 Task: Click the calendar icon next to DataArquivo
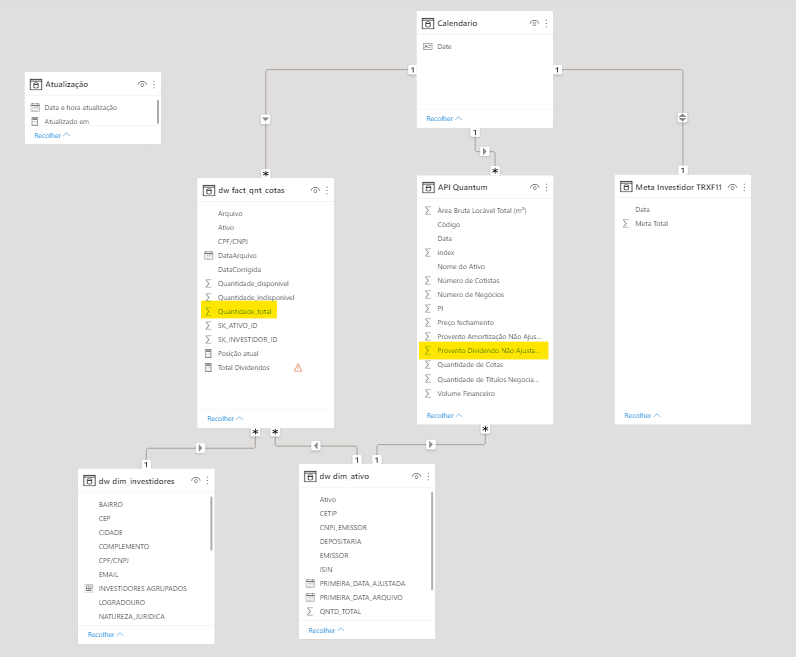(208, 255)
